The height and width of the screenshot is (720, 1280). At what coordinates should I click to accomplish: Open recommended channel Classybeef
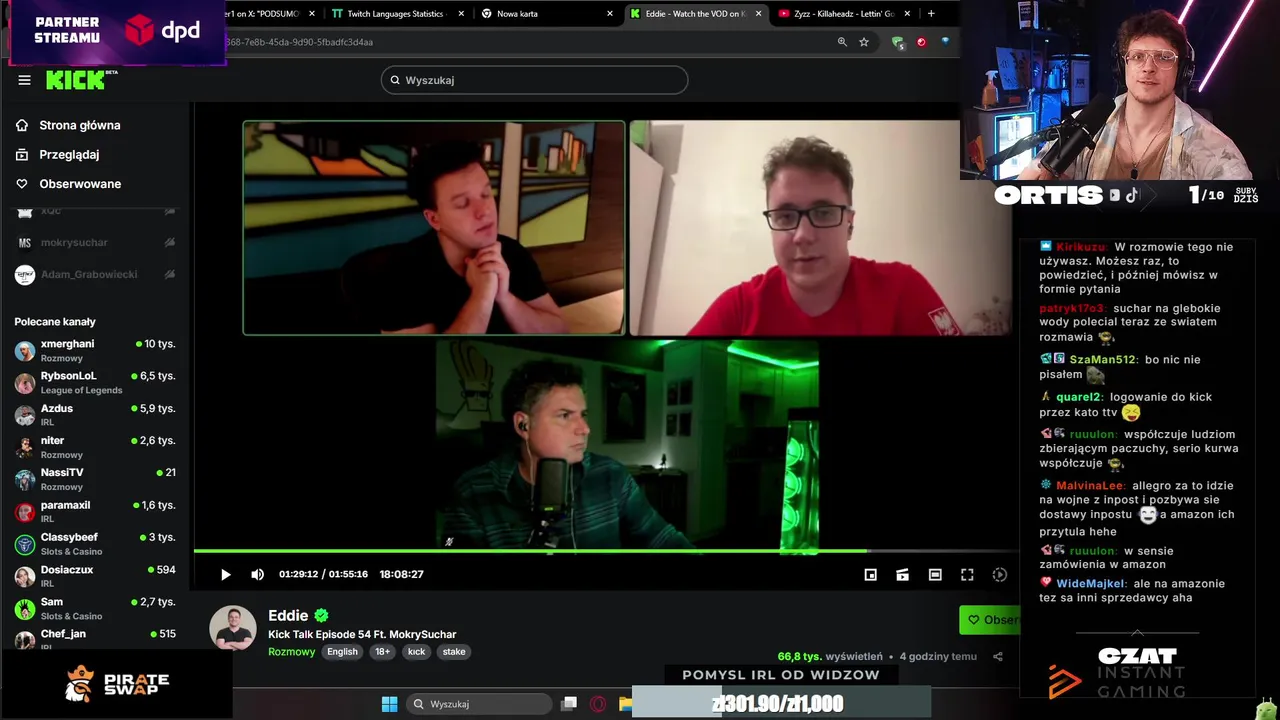tap(95, 544)
